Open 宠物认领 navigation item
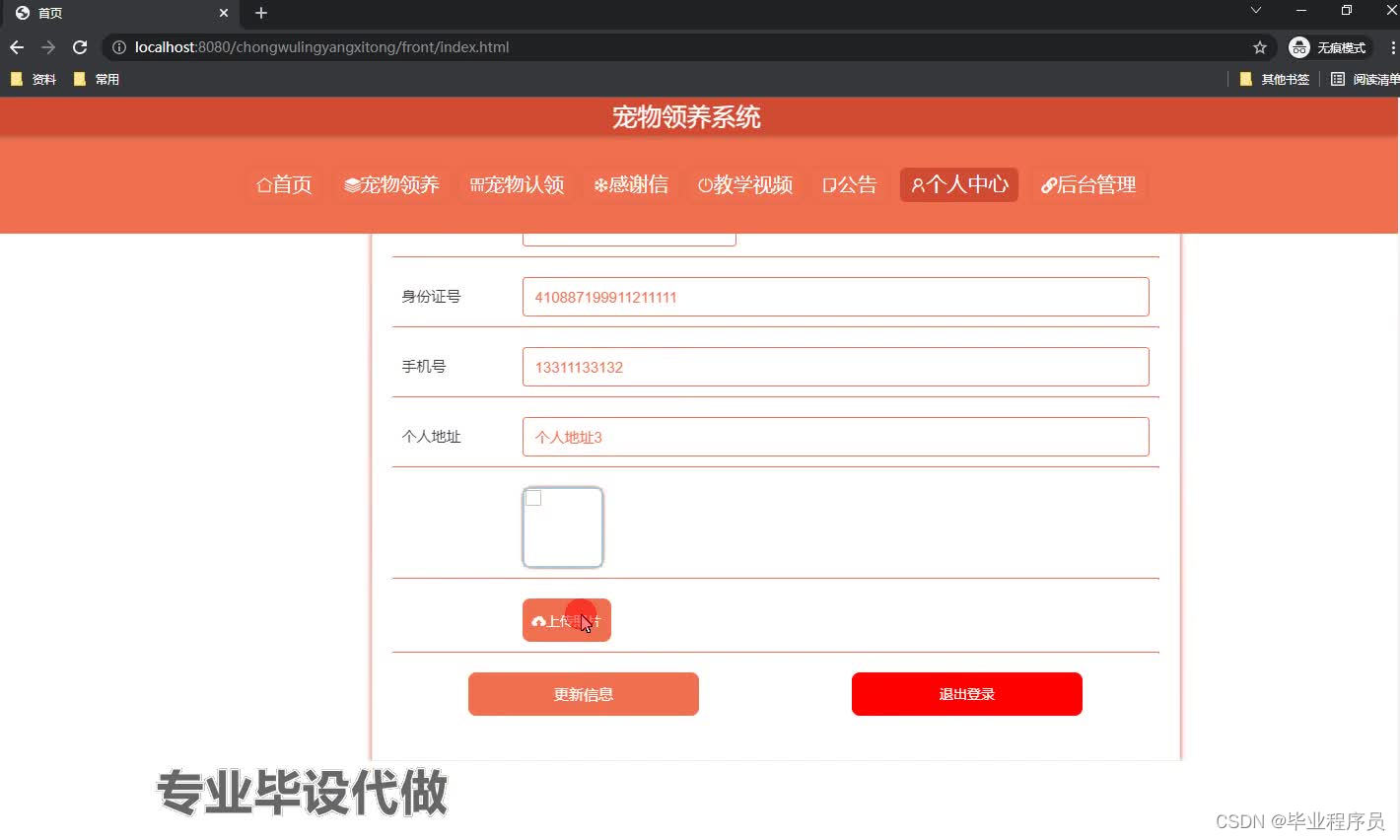Viewport: 1400px width, 840px height. pos(517,184)
